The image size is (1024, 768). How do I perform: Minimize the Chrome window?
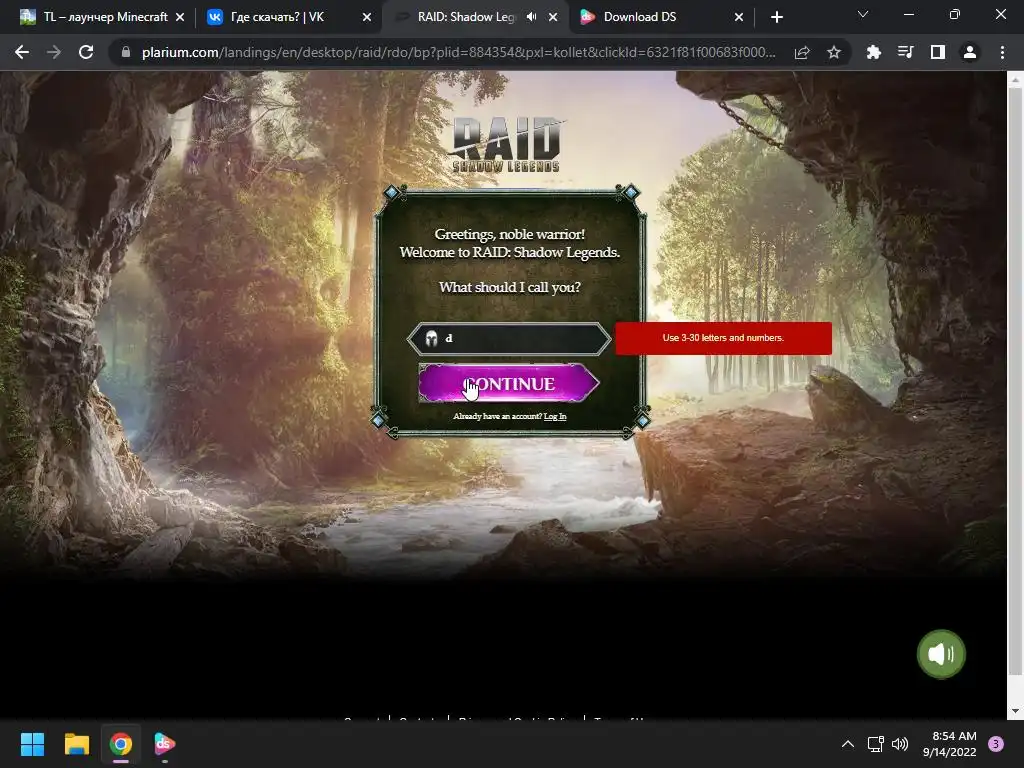pos(908,14)
